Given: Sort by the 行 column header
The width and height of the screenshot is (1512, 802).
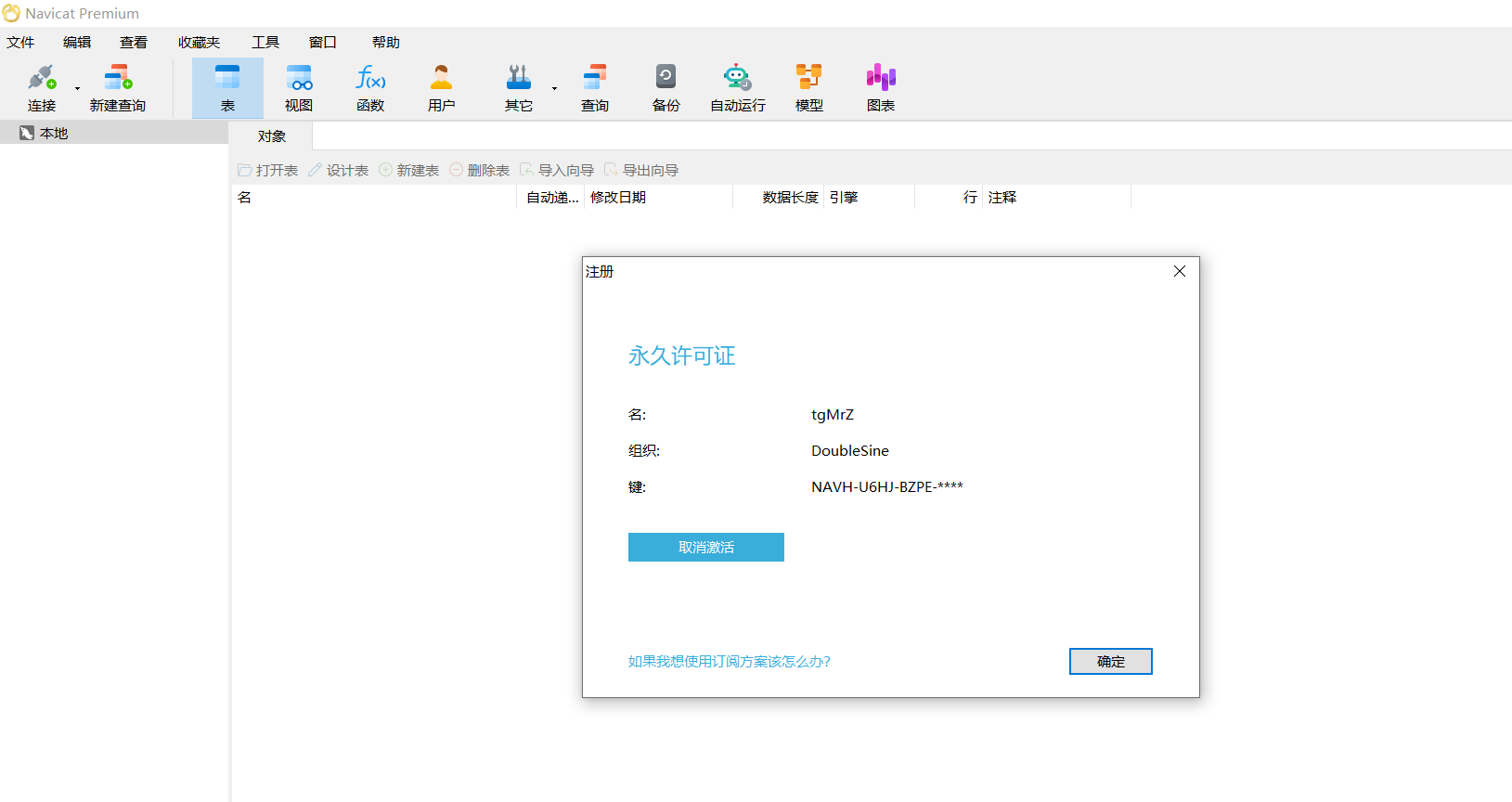Looking at the screenshot, I should [x=950, y=198].
